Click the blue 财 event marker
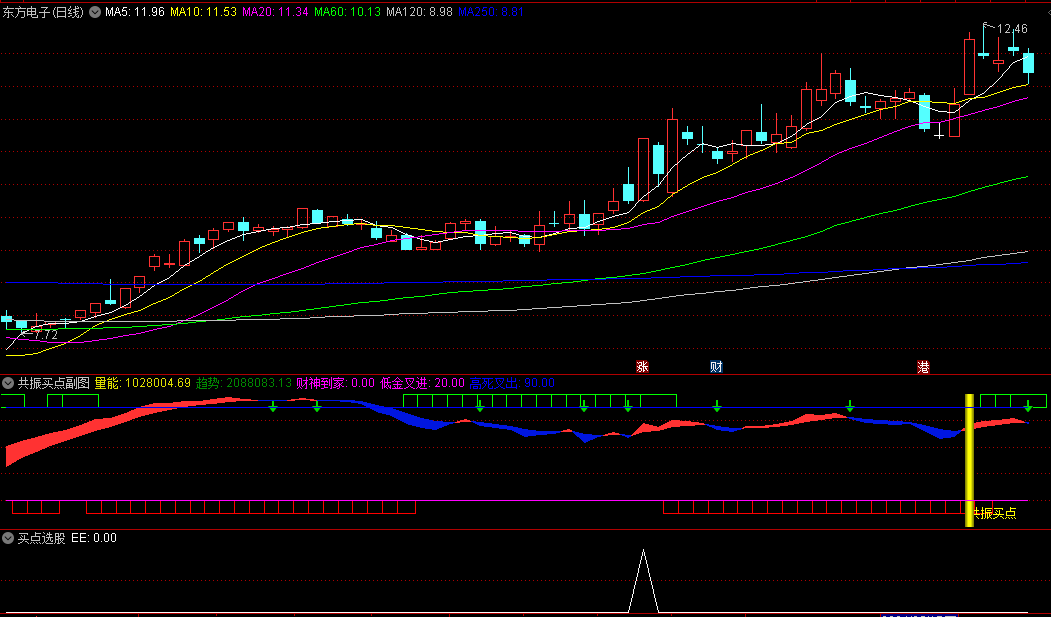The image size is (1051, 617). click(x=716, y=367)
